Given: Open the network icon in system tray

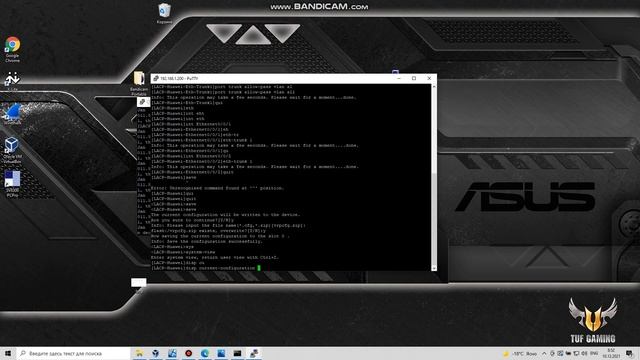Looking at the screenshot, I should (576, 353).
